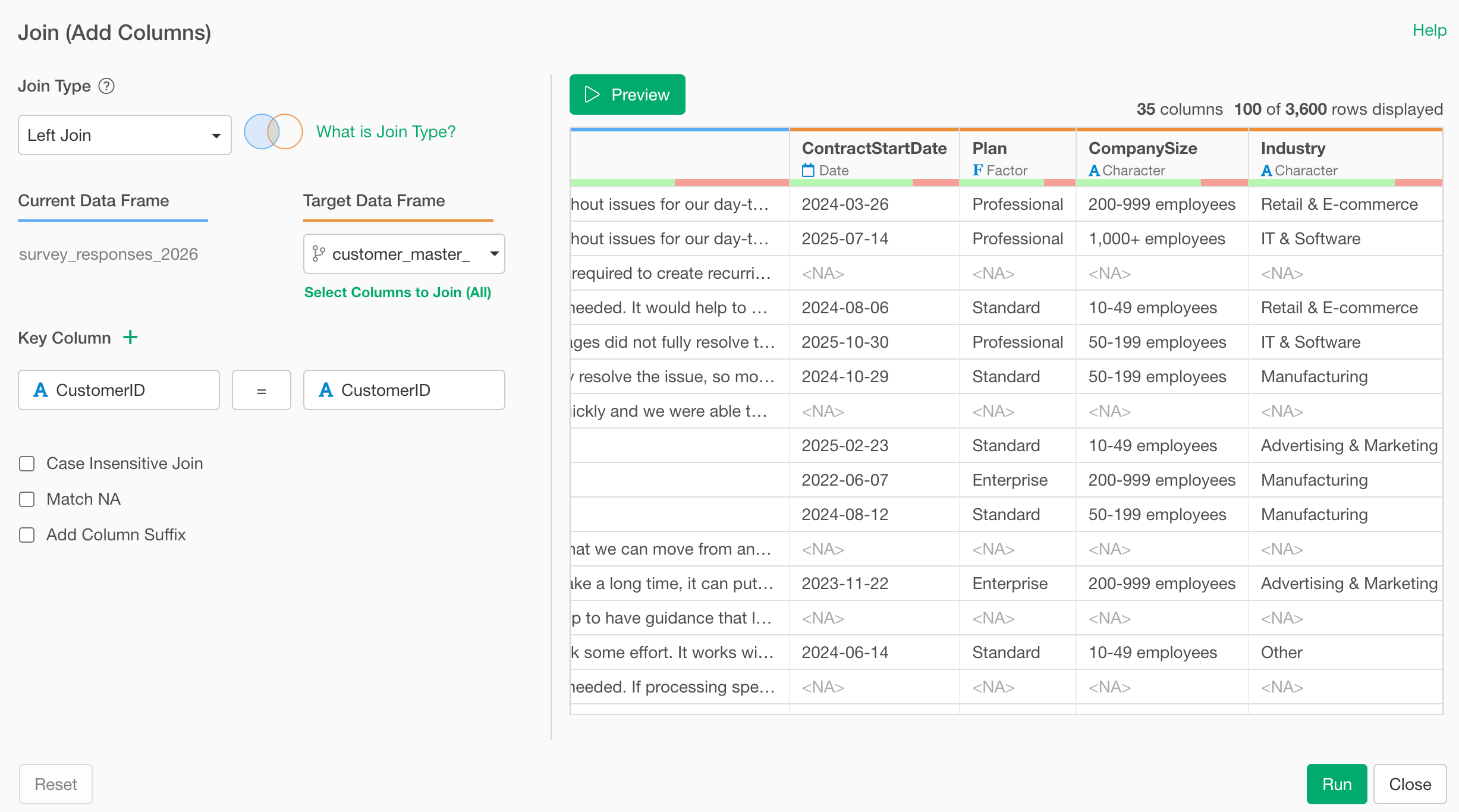
Task: Open the customer_master target data frame dropdown
Action: coord(404,254)
